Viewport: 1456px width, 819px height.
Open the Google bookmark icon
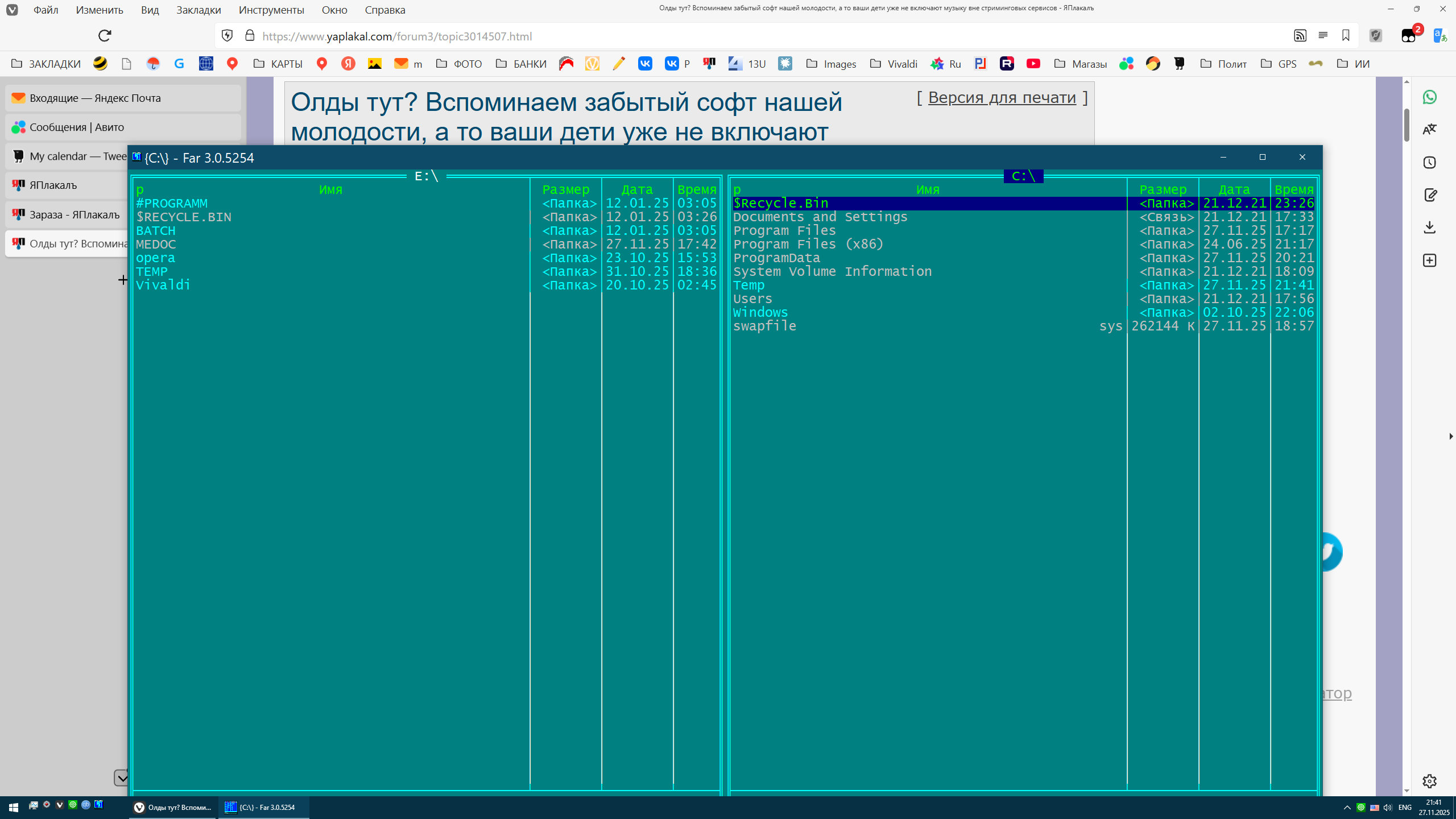[179, 64]
